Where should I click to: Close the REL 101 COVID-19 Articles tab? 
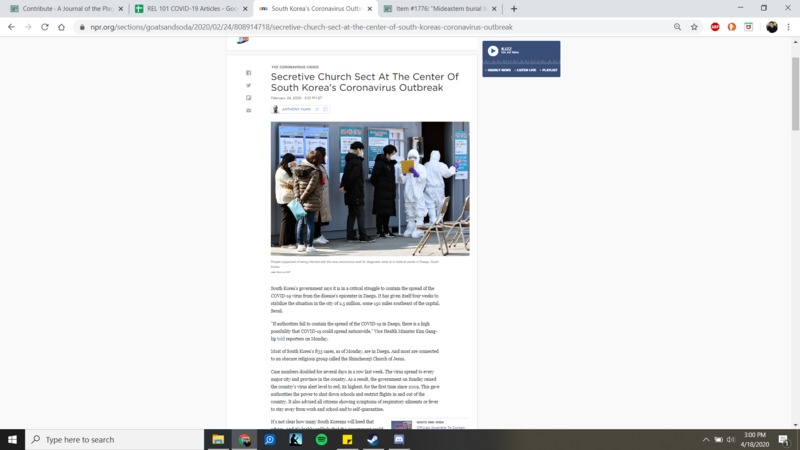245,9
